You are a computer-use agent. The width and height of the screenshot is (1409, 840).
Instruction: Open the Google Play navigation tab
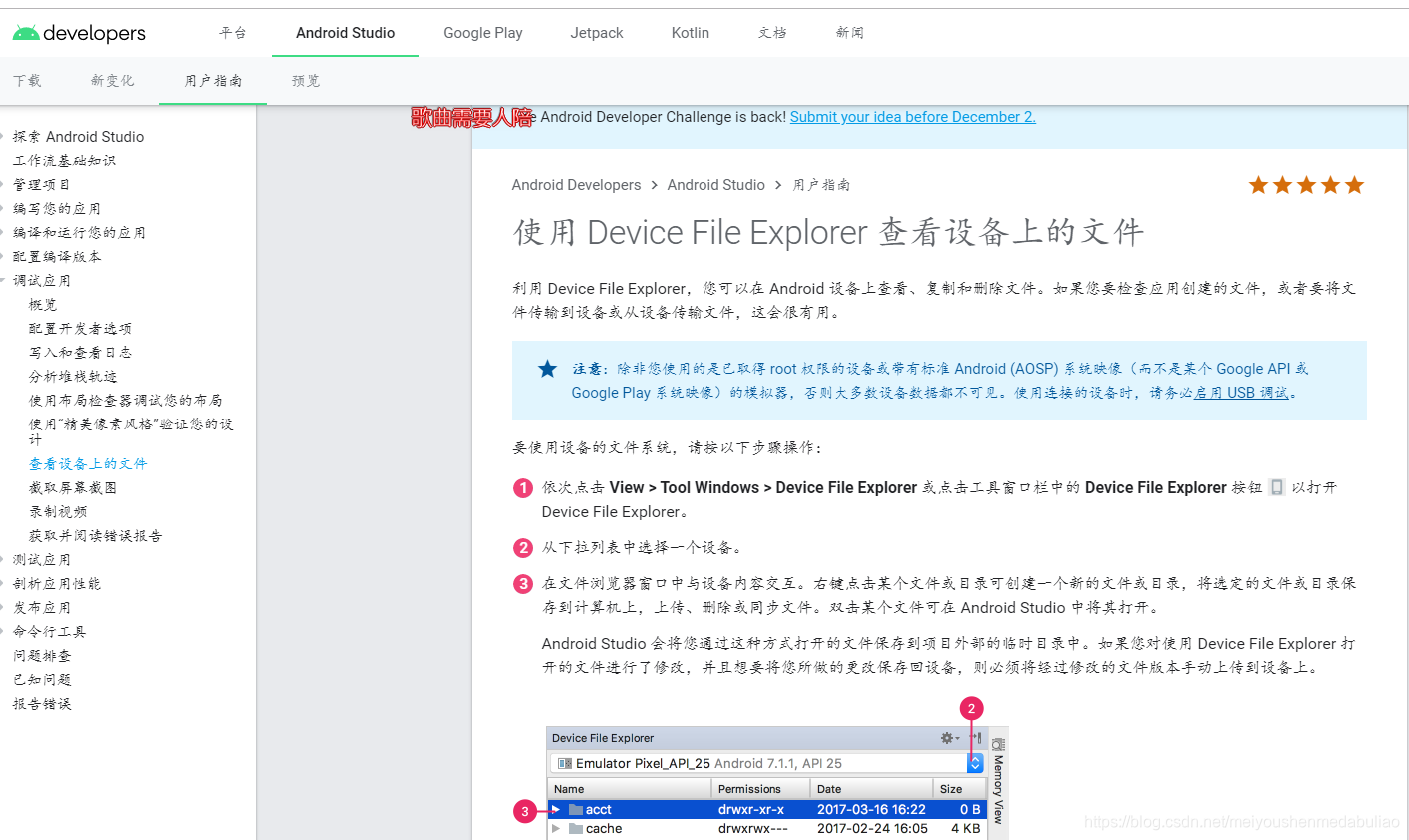[483, 33]
